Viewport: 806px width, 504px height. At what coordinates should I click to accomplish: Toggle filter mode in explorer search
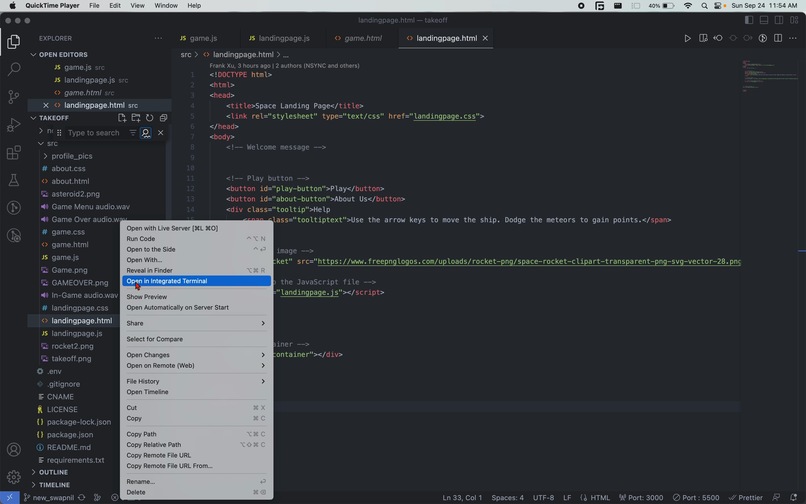click(133, 133)
